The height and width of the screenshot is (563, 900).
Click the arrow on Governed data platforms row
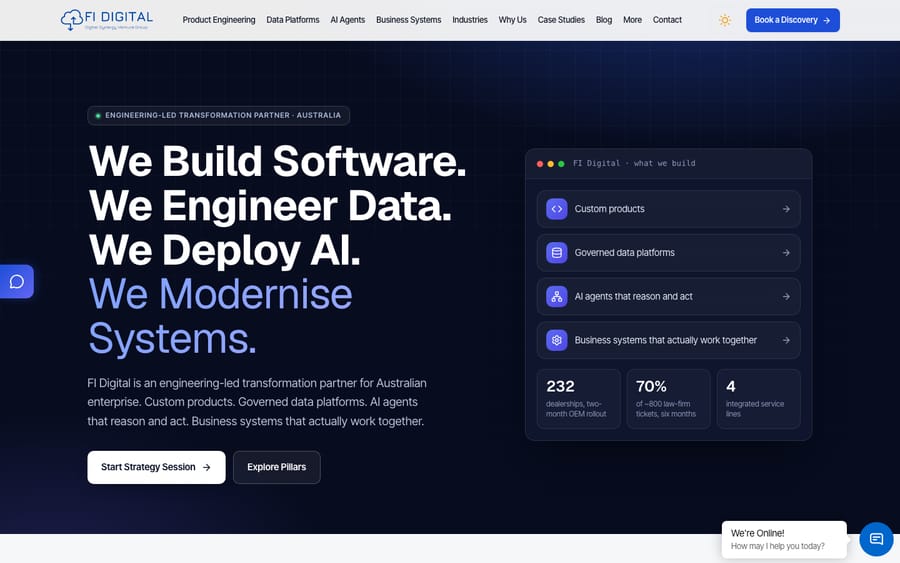(786, 253)
